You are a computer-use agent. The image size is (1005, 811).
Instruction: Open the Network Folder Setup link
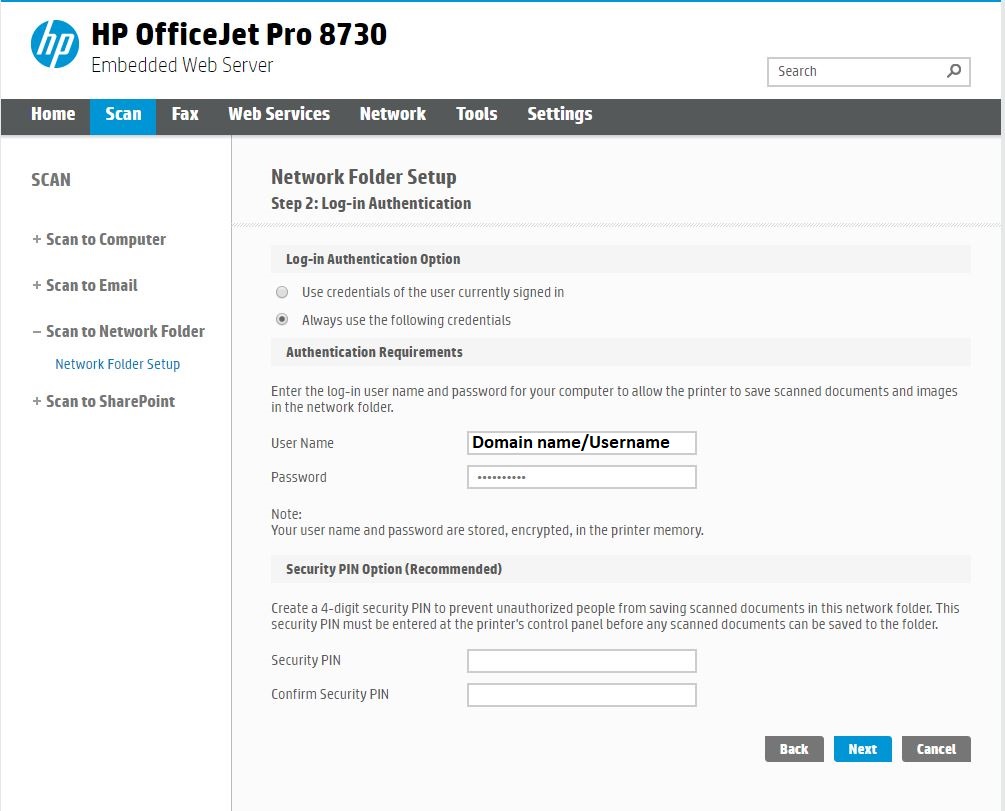click(118, 365)
